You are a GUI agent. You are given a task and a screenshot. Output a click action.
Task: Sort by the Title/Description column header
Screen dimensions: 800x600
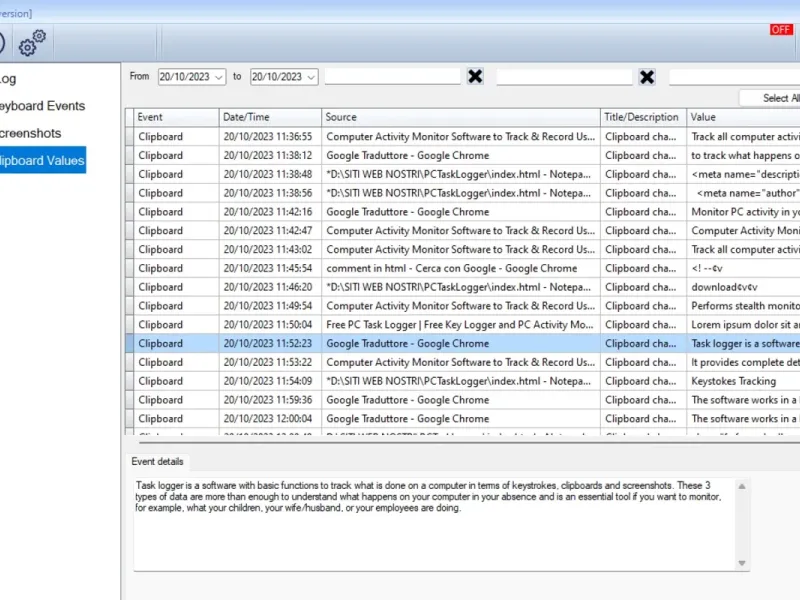pos(643,117)
